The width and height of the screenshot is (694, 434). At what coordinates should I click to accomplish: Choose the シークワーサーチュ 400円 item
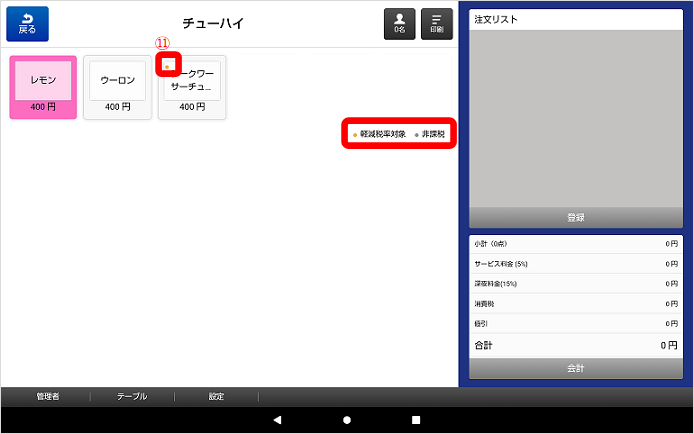(192, 87)
